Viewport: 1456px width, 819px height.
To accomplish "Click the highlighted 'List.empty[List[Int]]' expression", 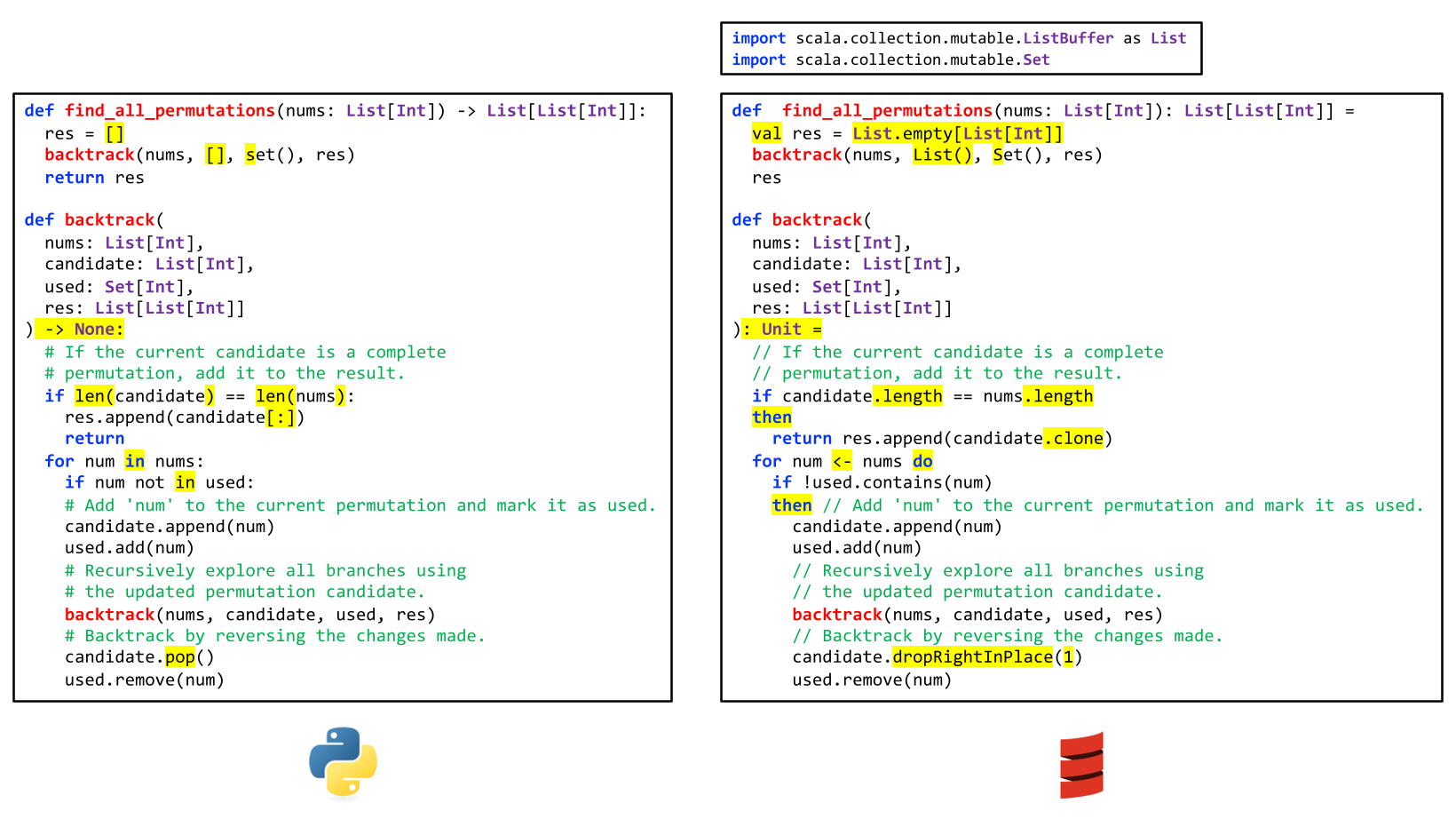I will tap(956, 133).
